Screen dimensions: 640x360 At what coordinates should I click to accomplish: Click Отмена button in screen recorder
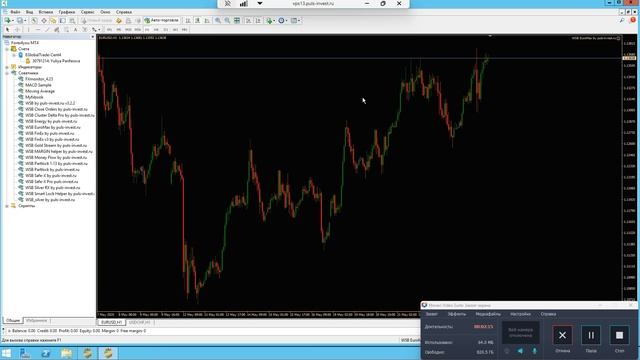coord(562,336)
